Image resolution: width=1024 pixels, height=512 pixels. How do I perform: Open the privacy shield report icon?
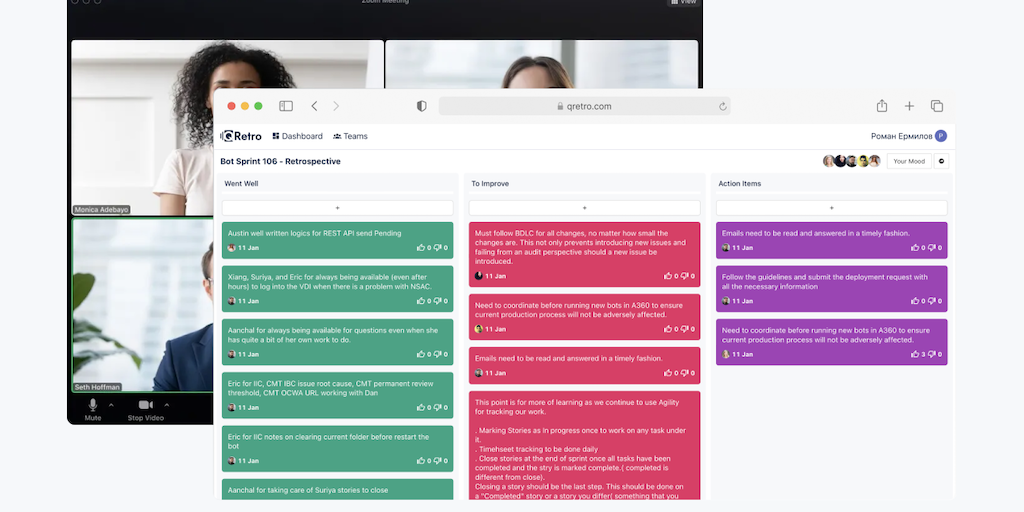(421, 106)
